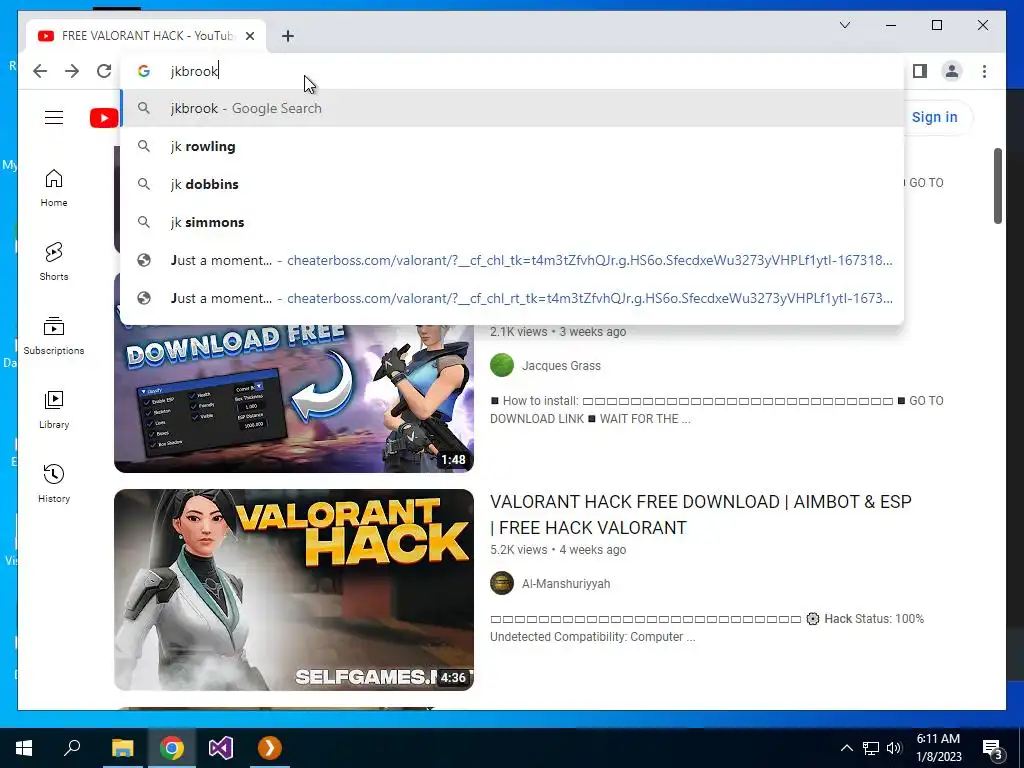1024x768 pixels.
Task: Reload the page with the refresh icon
Action: click(x=104, y=71)
